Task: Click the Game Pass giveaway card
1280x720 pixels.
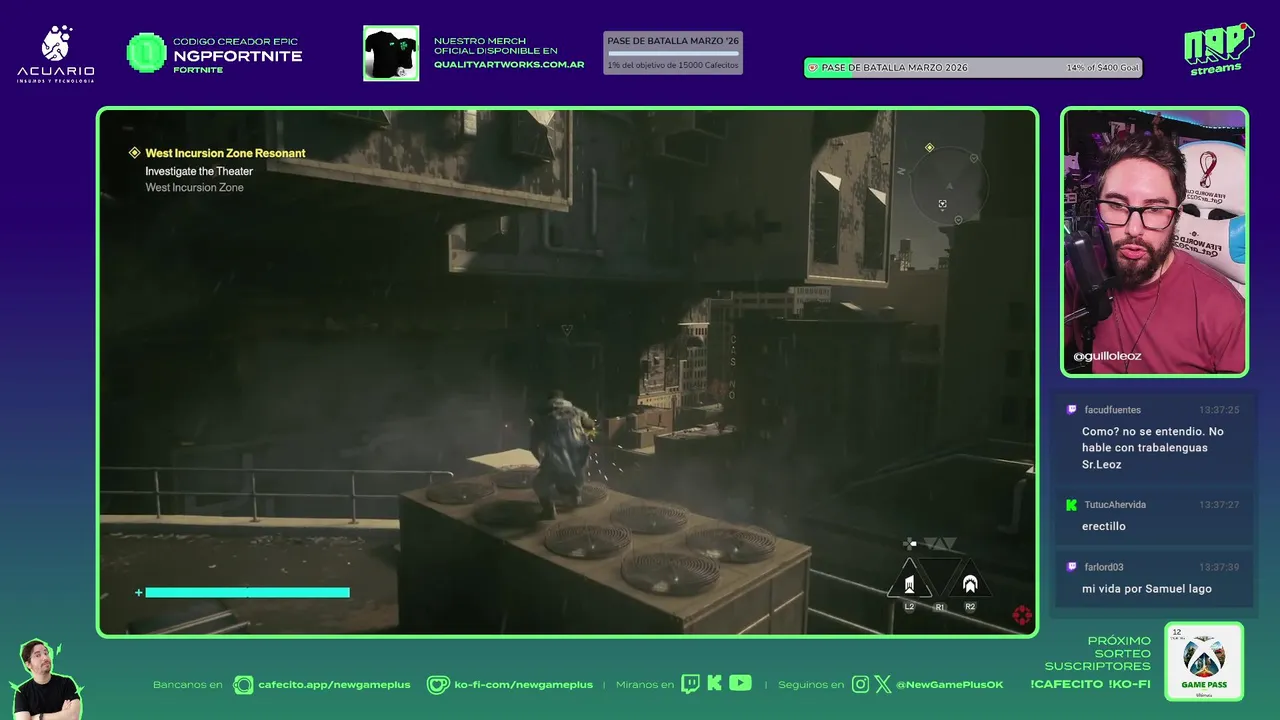Action: [x=1204, y=661]
